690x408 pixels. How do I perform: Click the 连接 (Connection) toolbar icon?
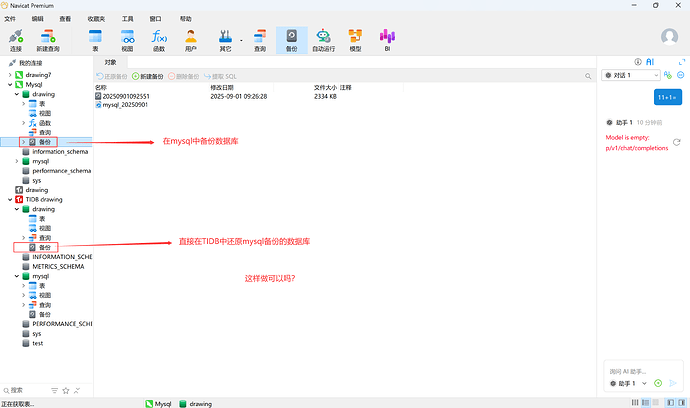click(x=16, y=40)
